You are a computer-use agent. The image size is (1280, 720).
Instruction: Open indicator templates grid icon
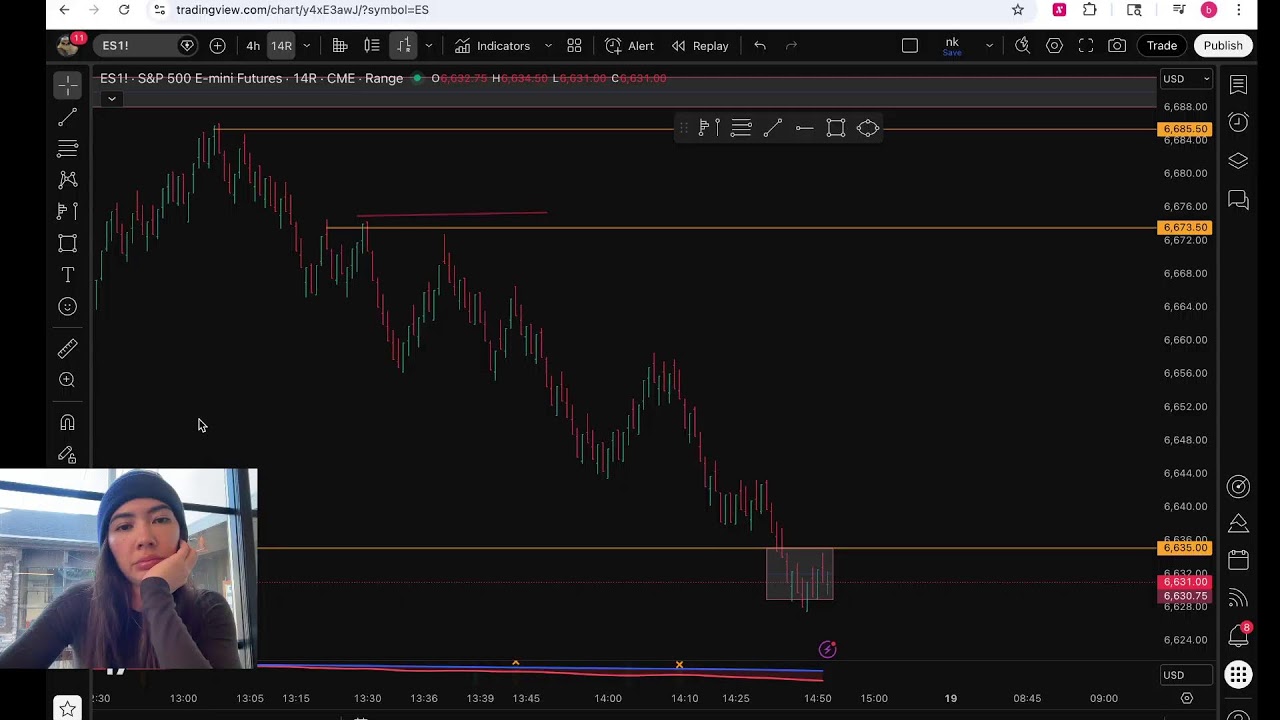[574, 46]
